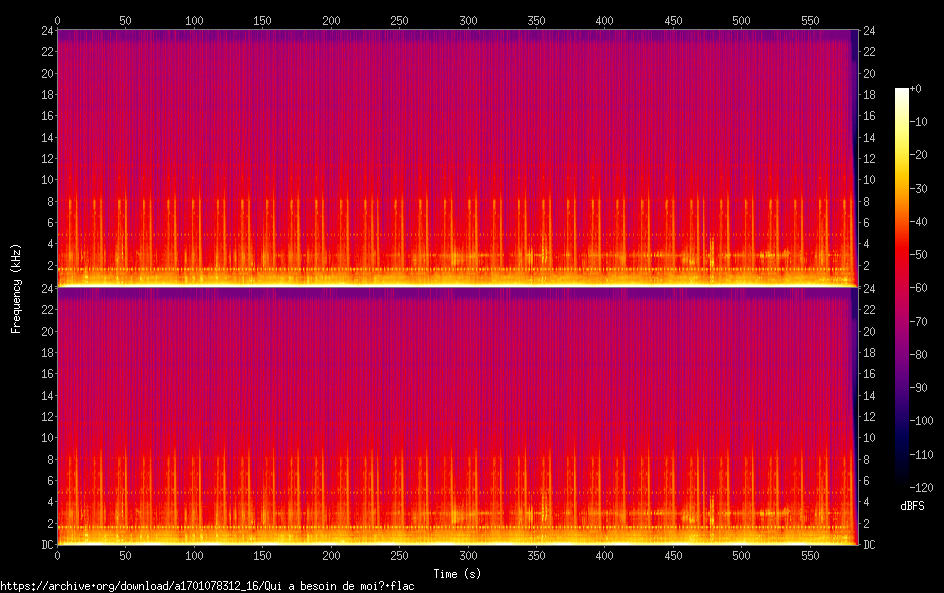Select the "-10" colorbar label

(919, 122)
